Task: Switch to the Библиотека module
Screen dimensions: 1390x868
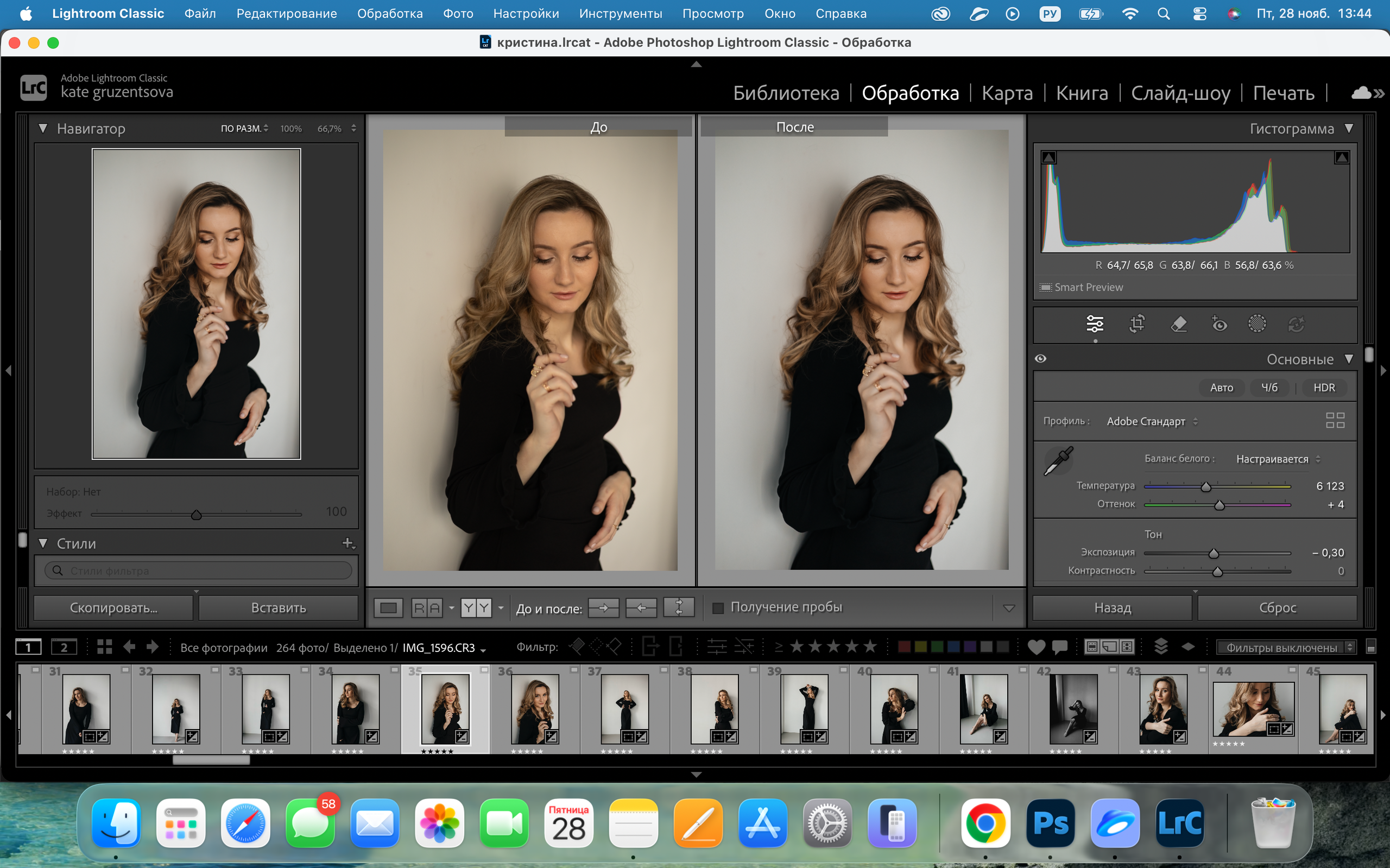Action: point(786,93)
